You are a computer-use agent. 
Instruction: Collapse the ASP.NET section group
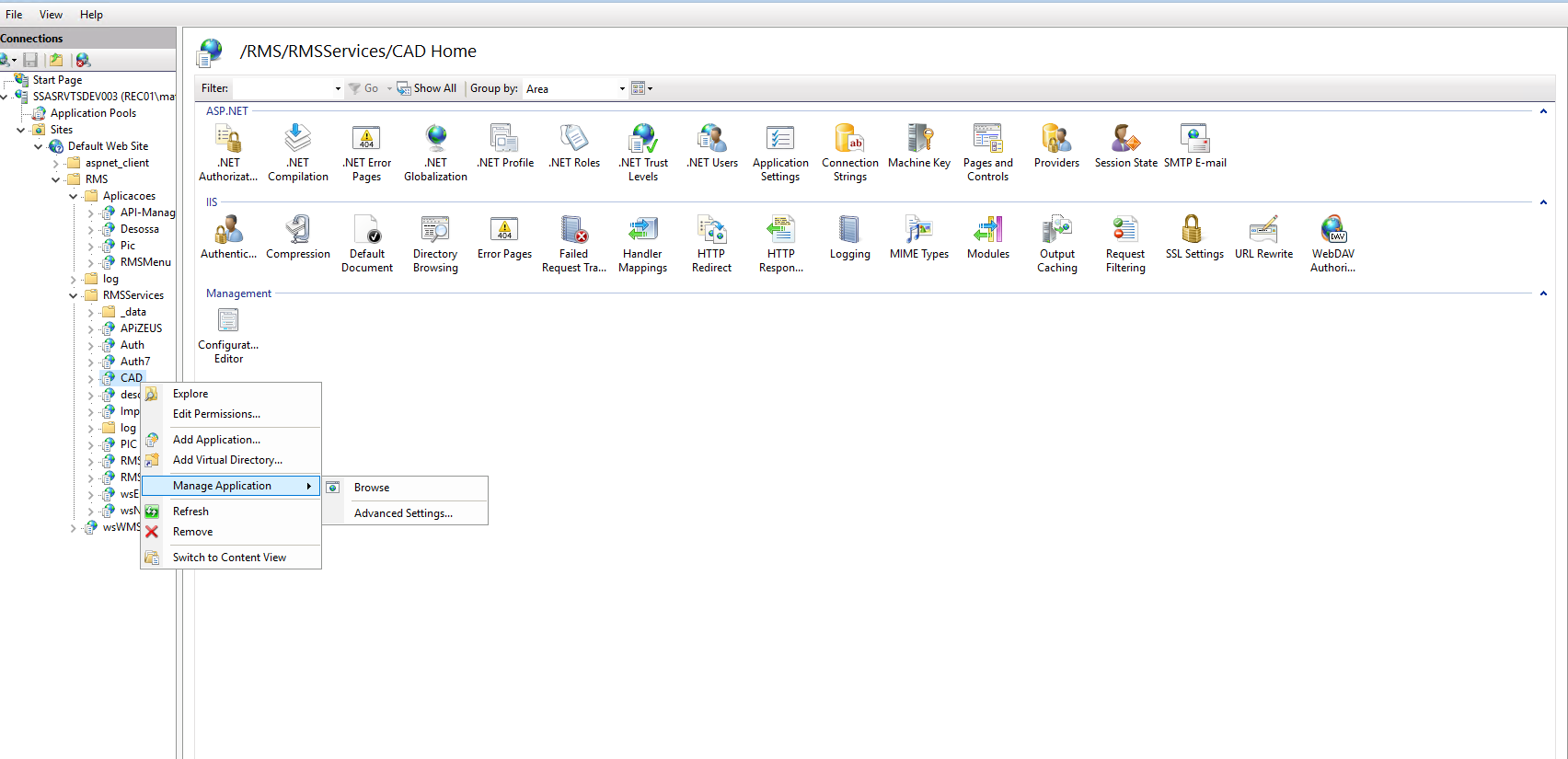click(x=1543, y=111)
